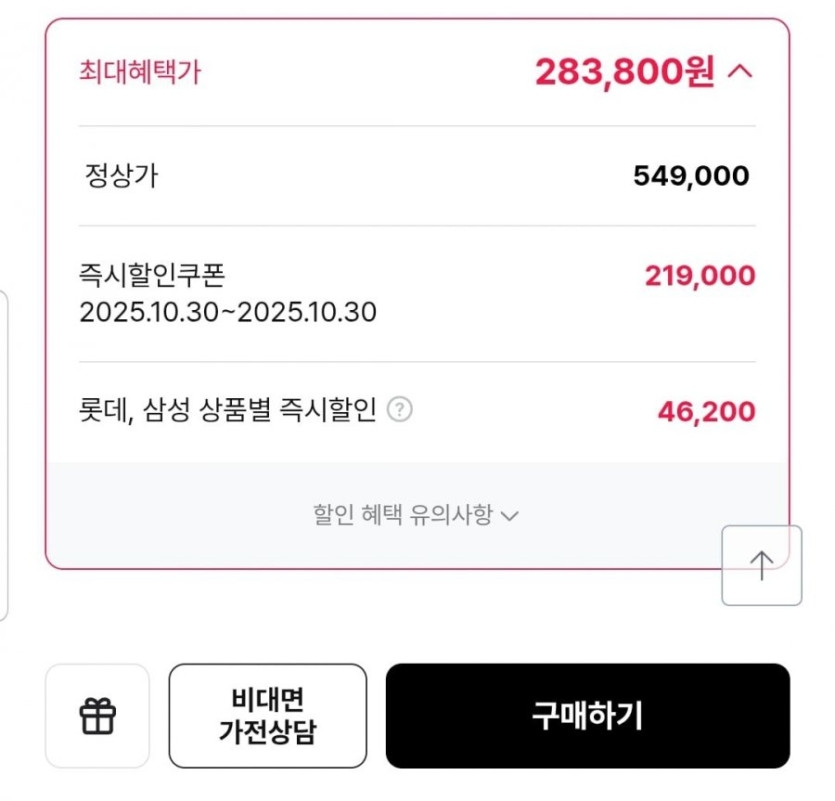
Task: Open the 할인 혜택 유의사항 notice text
Action: click(x=402, y=516)
